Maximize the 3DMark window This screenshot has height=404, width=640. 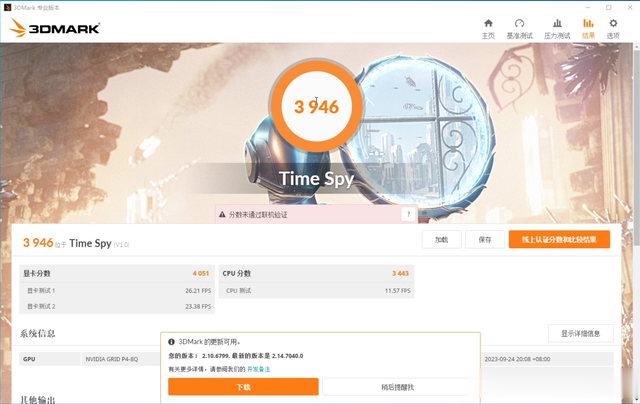[x=609, y=7]
